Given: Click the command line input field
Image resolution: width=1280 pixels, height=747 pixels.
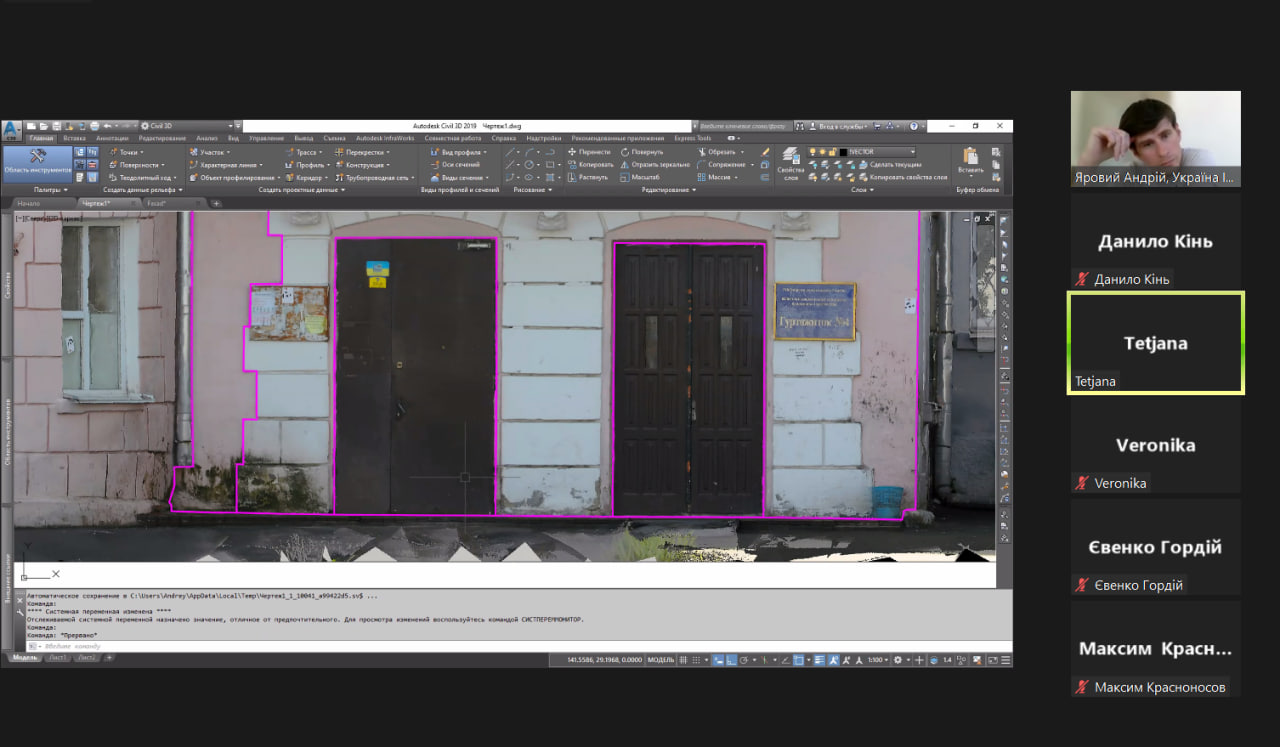Looking at the screenshot, I should pos(300,646).
